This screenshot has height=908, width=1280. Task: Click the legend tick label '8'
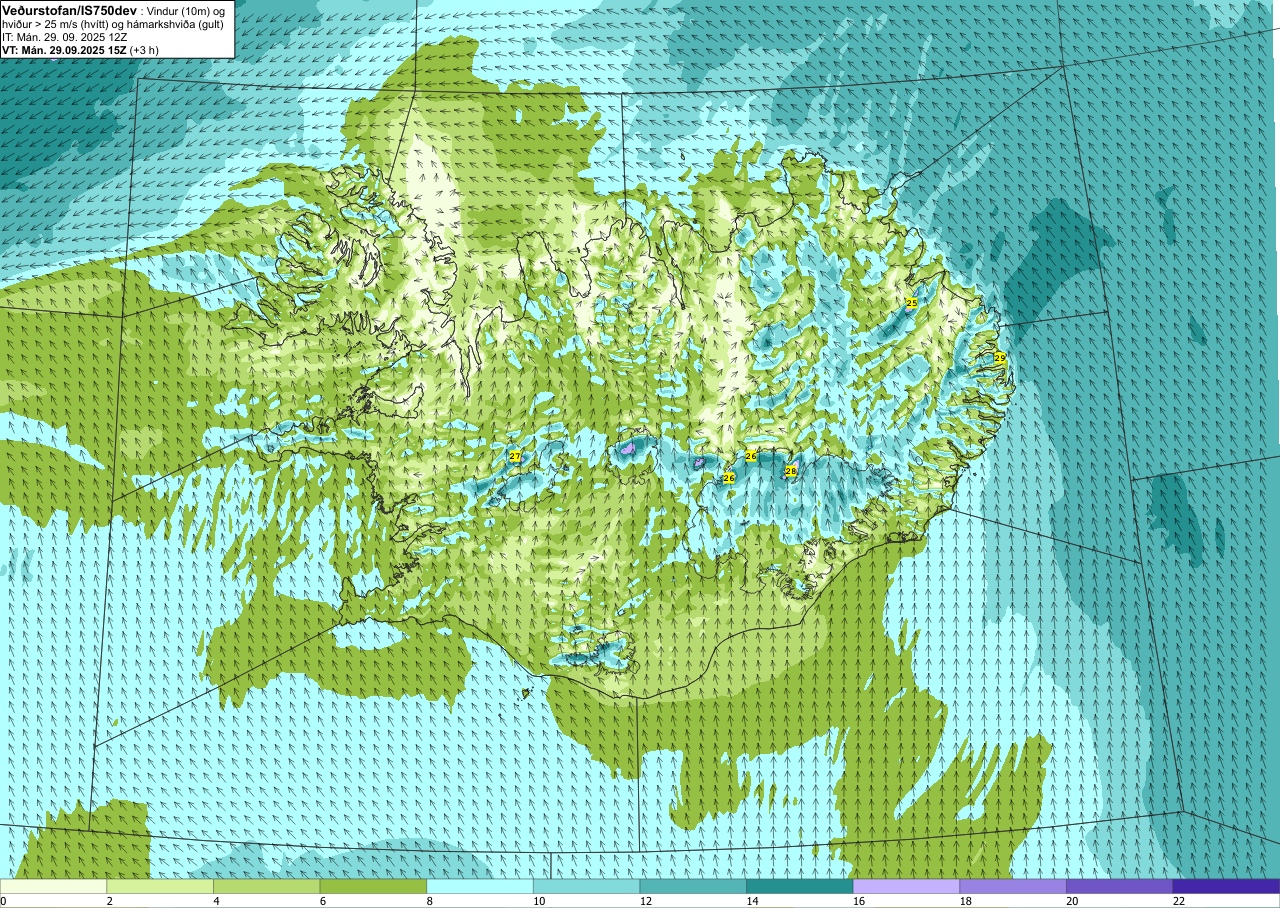(x=429, y=901)
